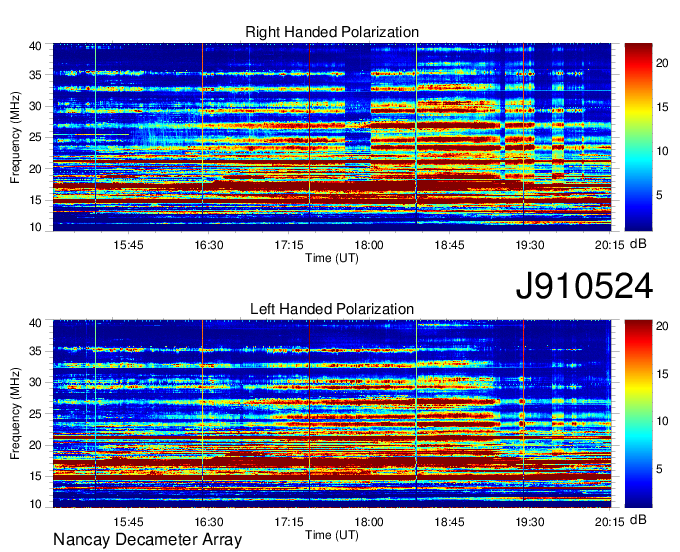Click the 20 MHz tick on Left Handed frequency axis

pos(35,445)
